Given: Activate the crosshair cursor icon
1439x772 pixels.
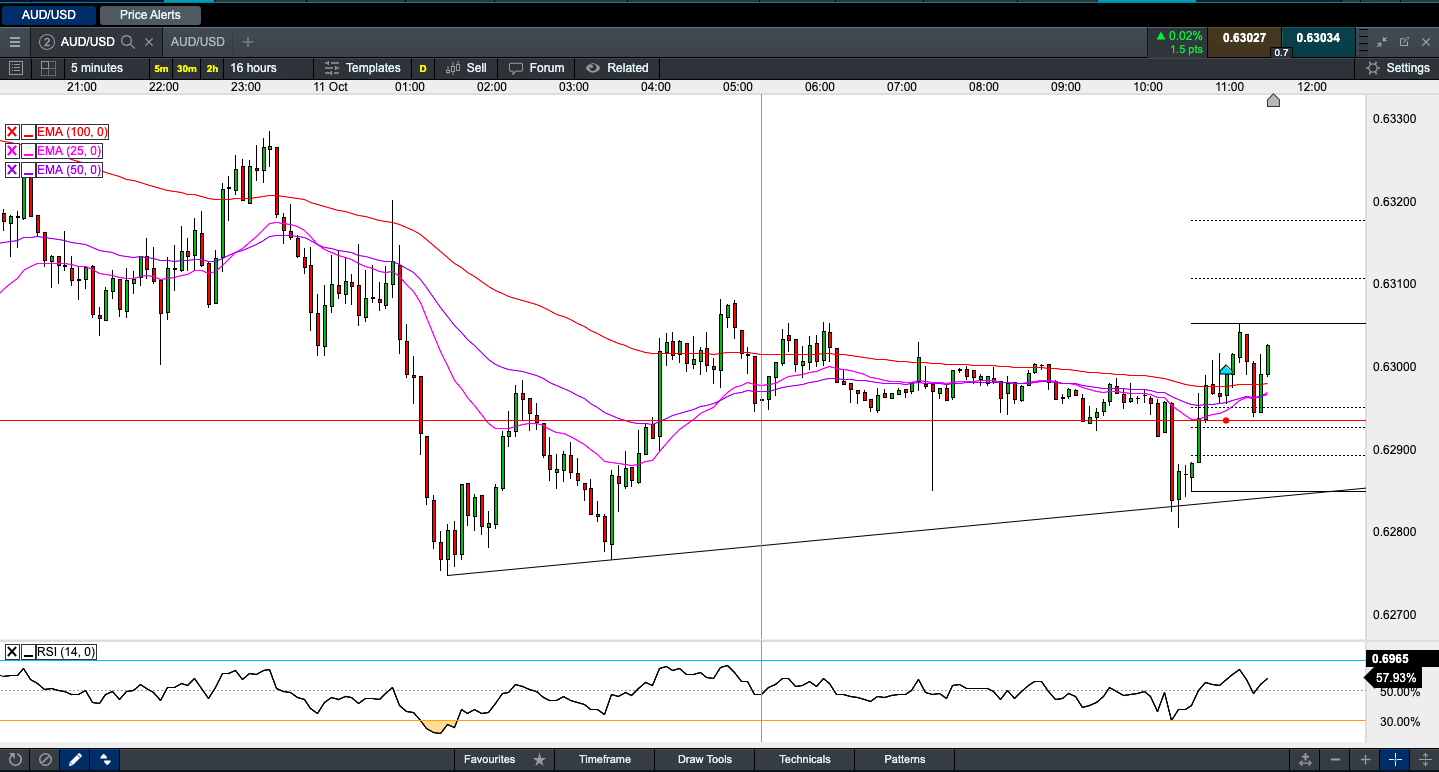Looking at the screenshot, I should point(1396,759).
